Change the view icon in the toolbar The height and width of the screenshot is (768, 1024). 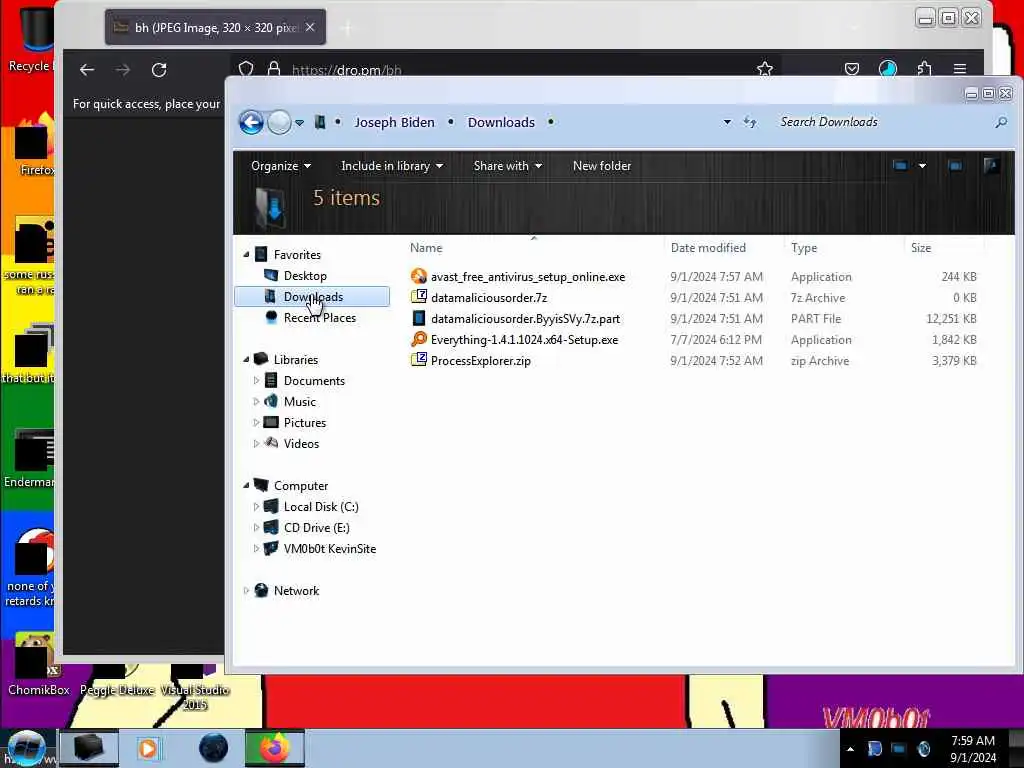pos(900,166)
